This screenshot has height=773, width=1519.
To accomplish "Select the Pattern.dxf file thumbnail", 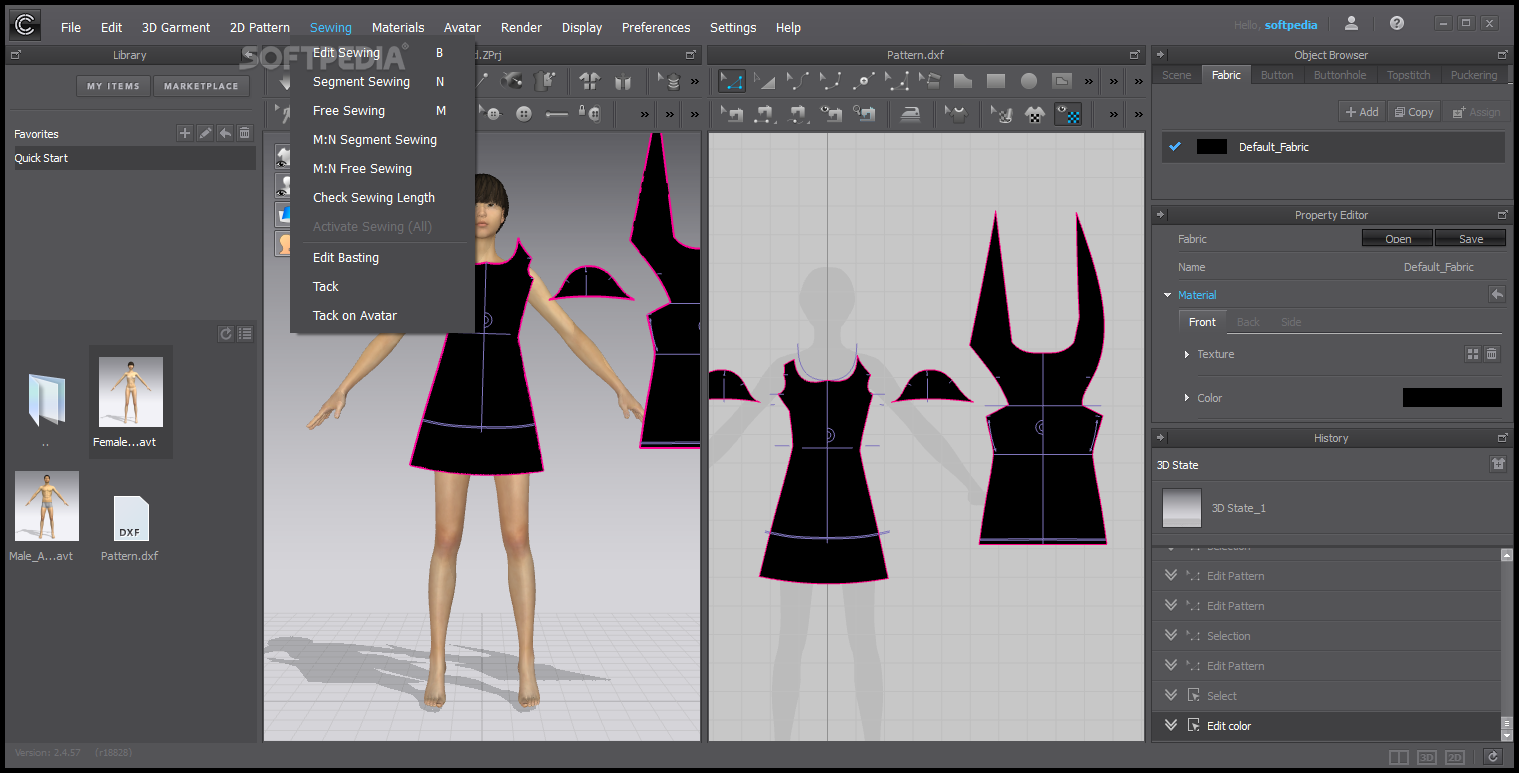I will (130, 520).
